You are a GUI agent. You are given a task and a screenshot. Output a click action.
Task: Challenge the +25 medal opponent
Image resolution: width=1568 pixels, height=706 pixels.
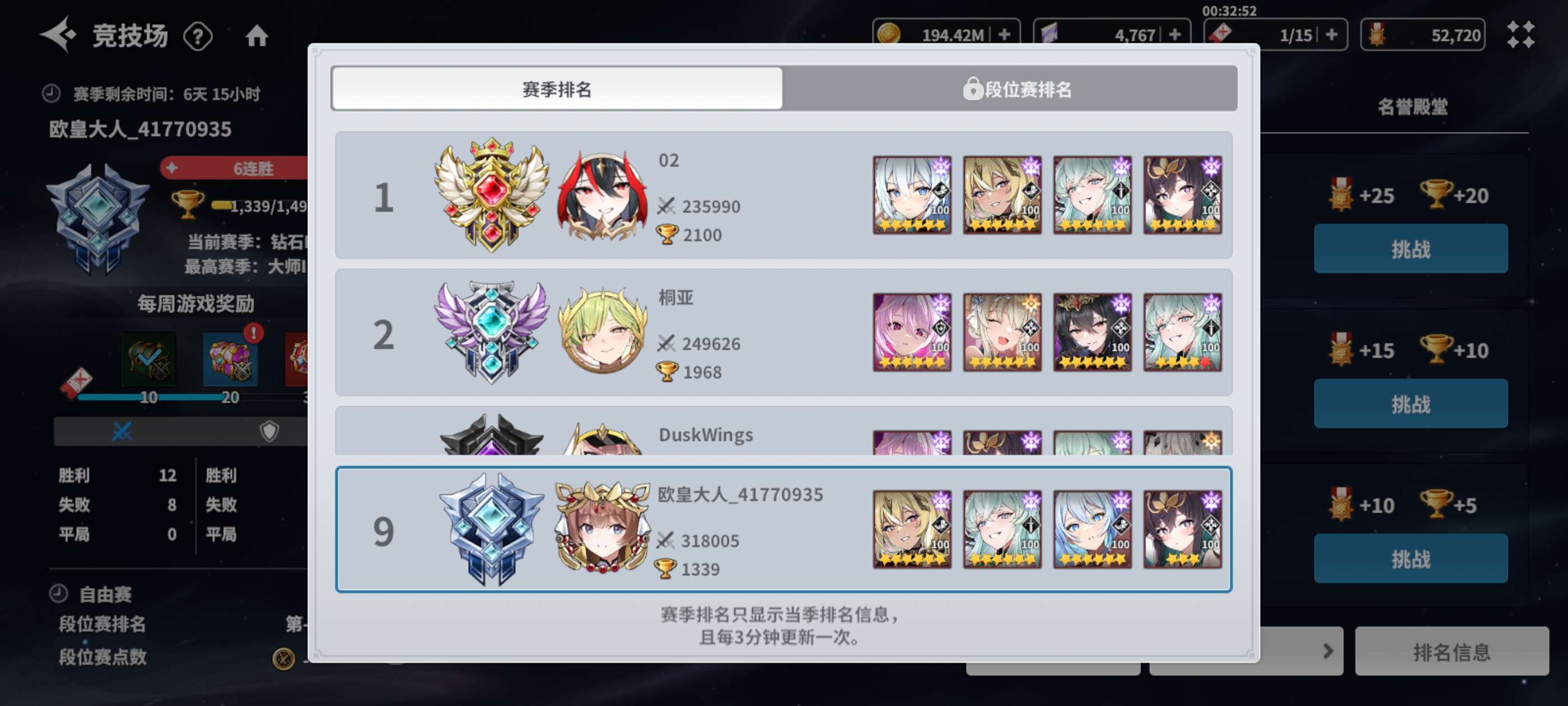tap(1410, 249)
